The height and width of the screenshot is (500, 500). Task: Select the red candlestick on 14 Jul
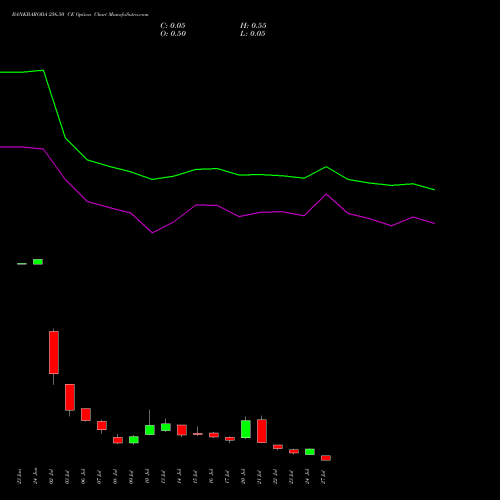coord(182,430)
